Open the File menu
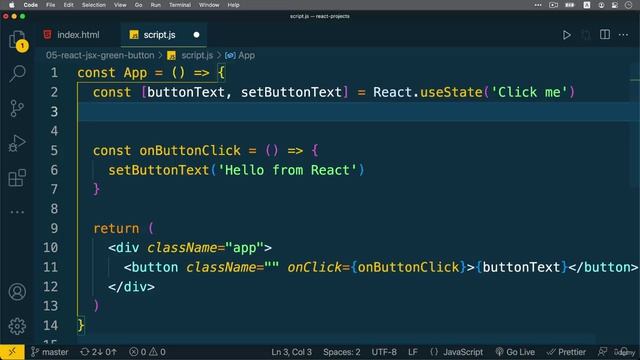This screenshot has width=640, height=360. 51,5
